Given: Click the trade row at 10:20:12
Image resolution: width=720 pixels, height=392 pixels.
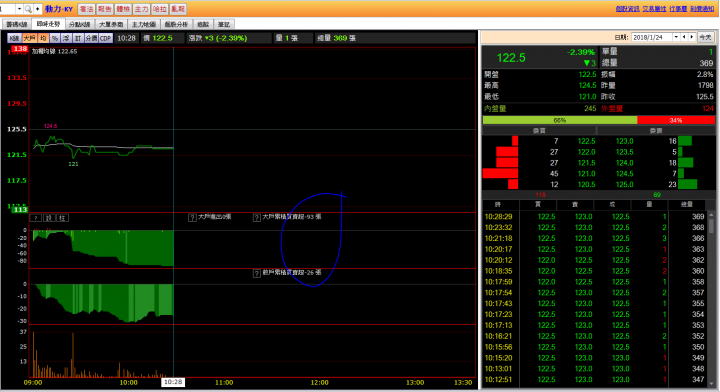Looking at the screenshot, I should (594, 260).
